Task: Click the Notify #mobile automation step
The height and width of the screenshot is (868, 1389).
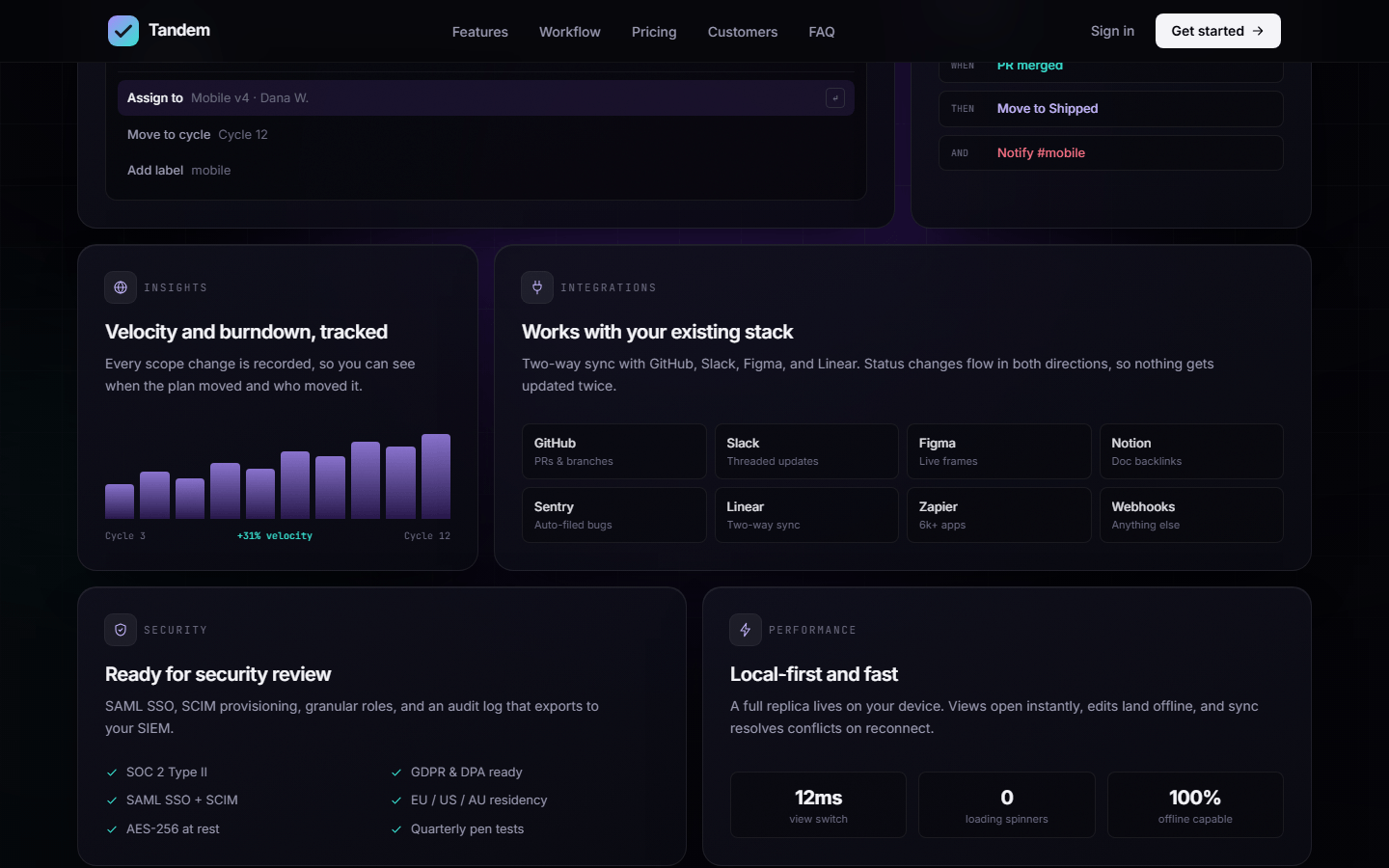Action: pos(1111,153)
